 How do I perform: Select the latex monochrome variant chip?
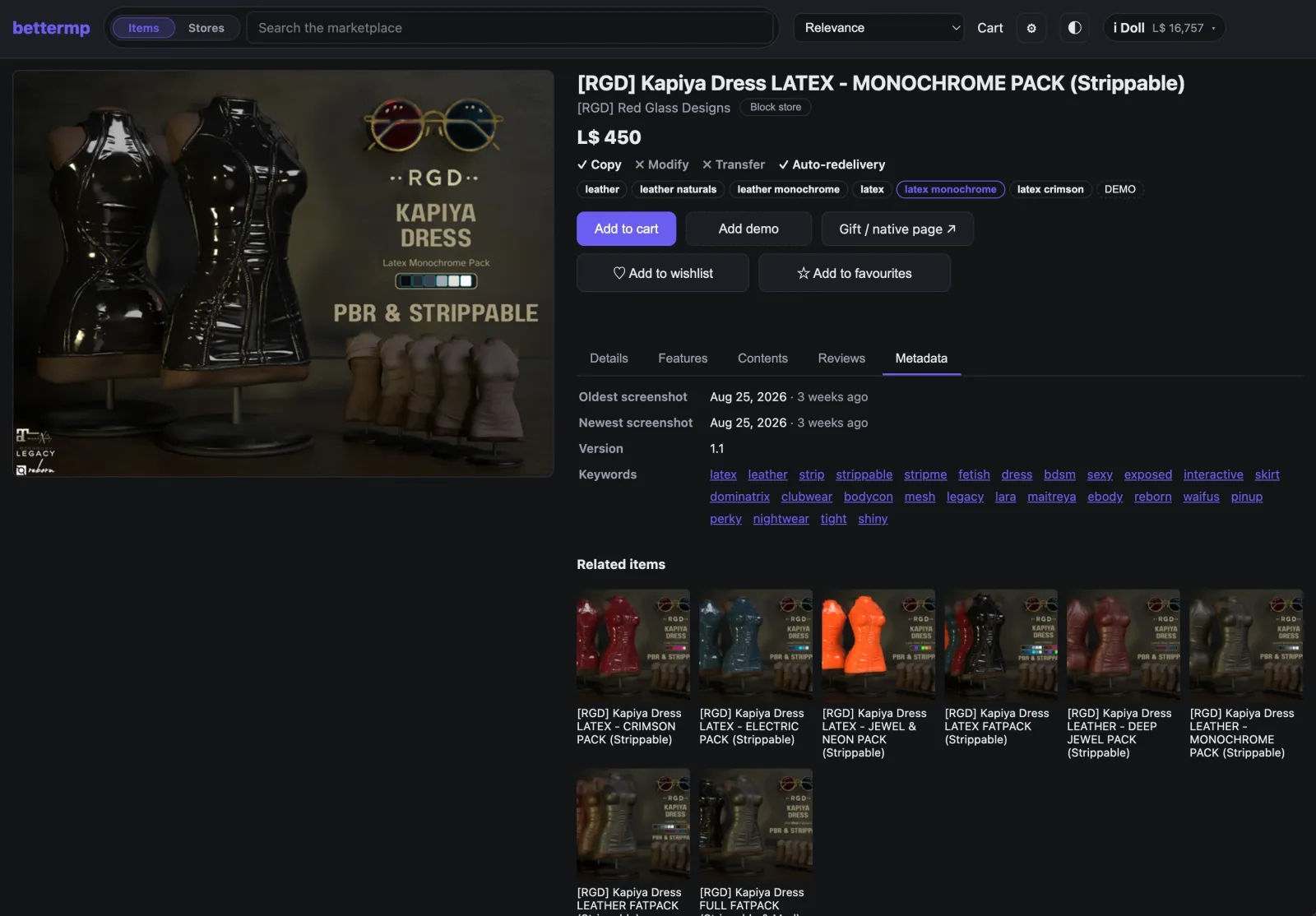[x=951, y=189]
